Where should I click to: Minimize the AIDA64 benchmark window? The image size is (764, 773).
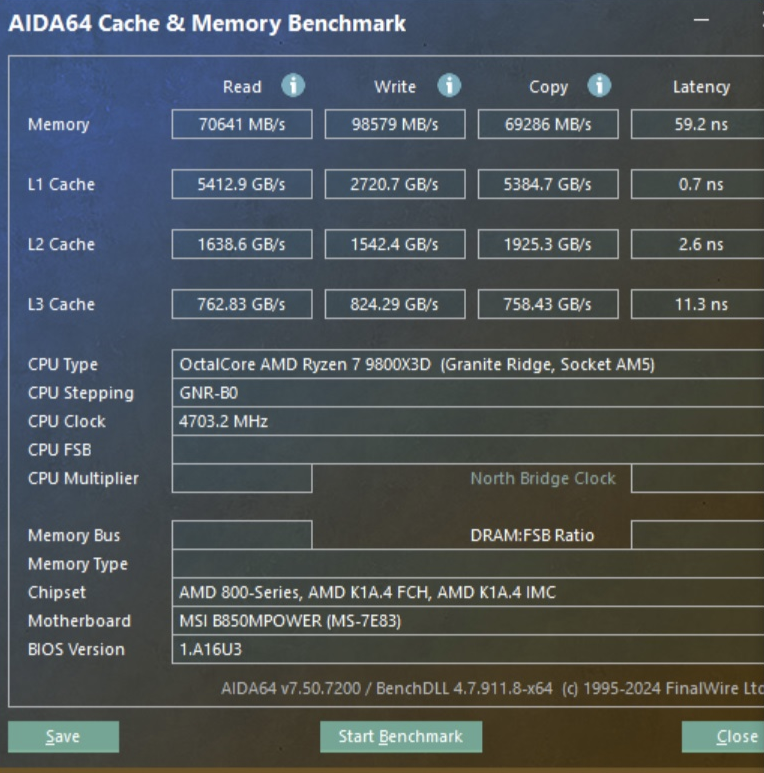tap(701, 20)
